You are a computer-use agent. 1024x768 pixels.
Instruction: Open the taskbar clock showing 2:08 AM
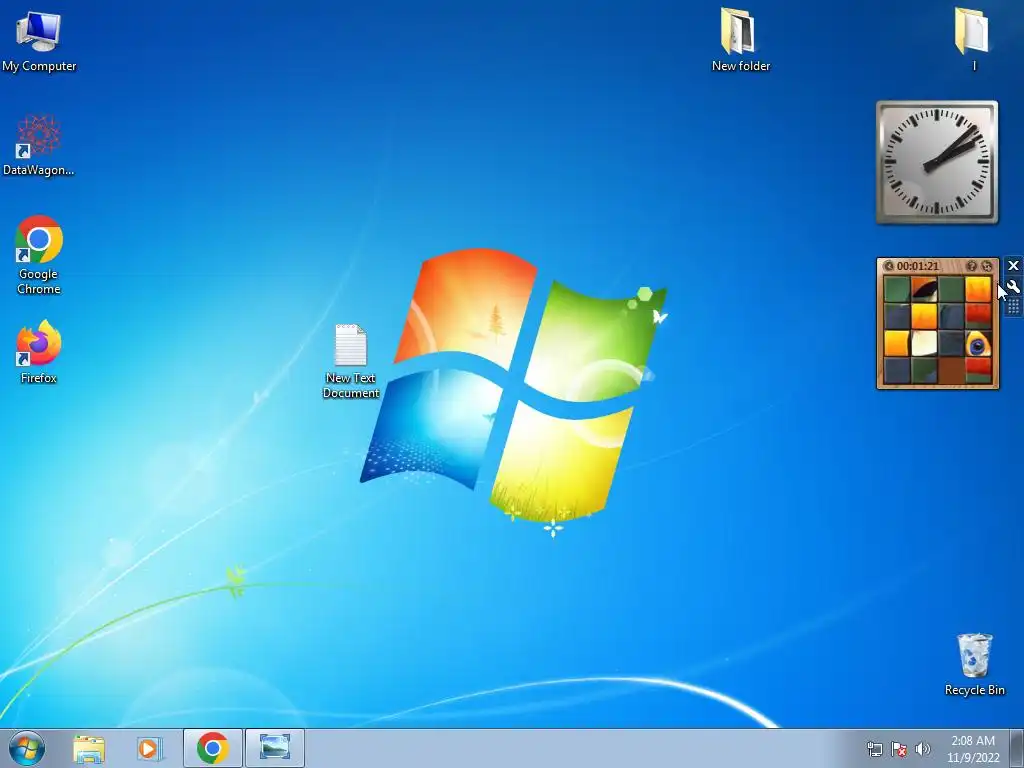click(x=973, y=748)
